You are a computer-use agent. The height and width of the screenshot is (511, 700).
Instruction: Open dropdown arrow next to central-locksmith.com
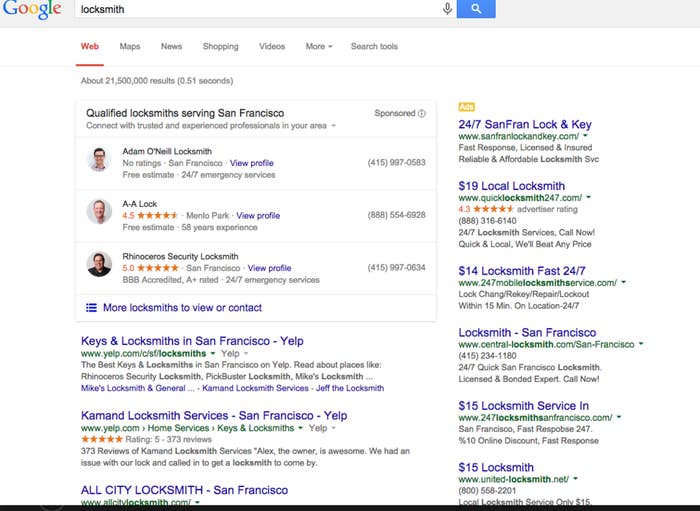(641, 344)
